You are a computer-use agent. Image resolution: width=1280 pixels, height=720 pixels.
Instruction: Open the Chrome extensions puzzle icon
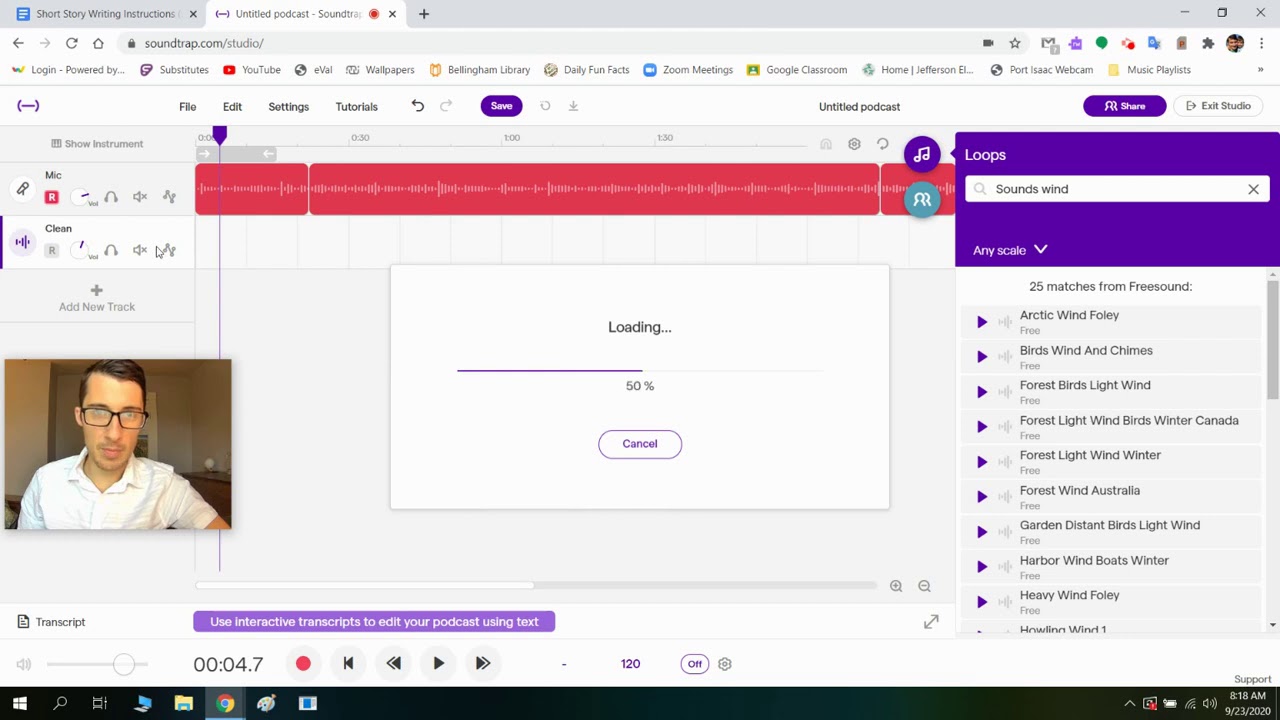point(1208,43)
